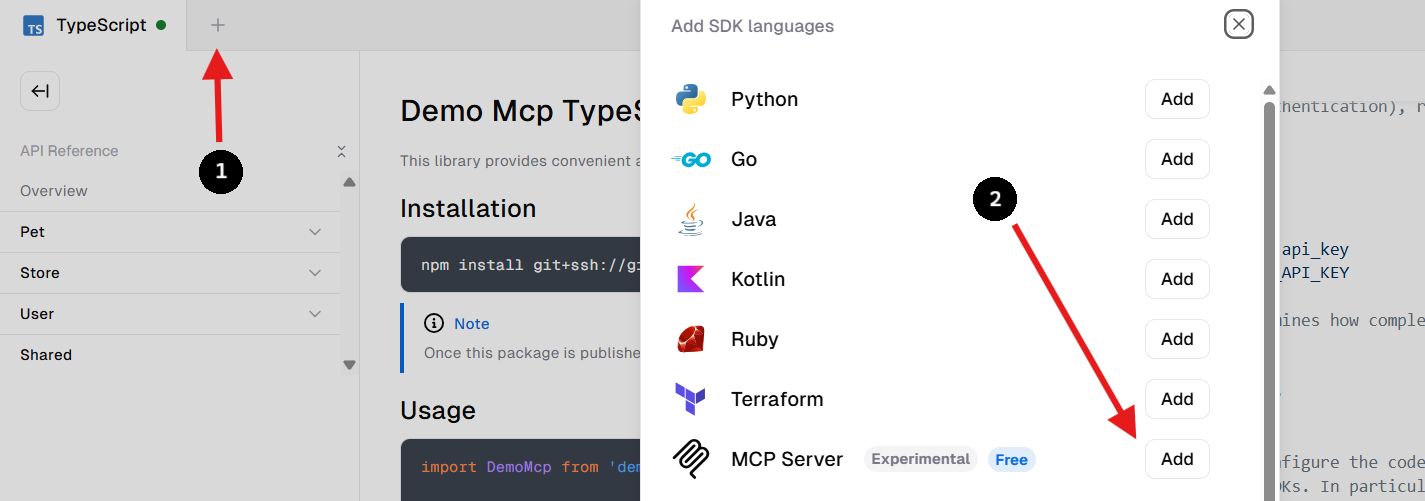This screenshot has width=1425, height=501.
Task: Add the Go SDK
Action: (x=1177, y=159)
